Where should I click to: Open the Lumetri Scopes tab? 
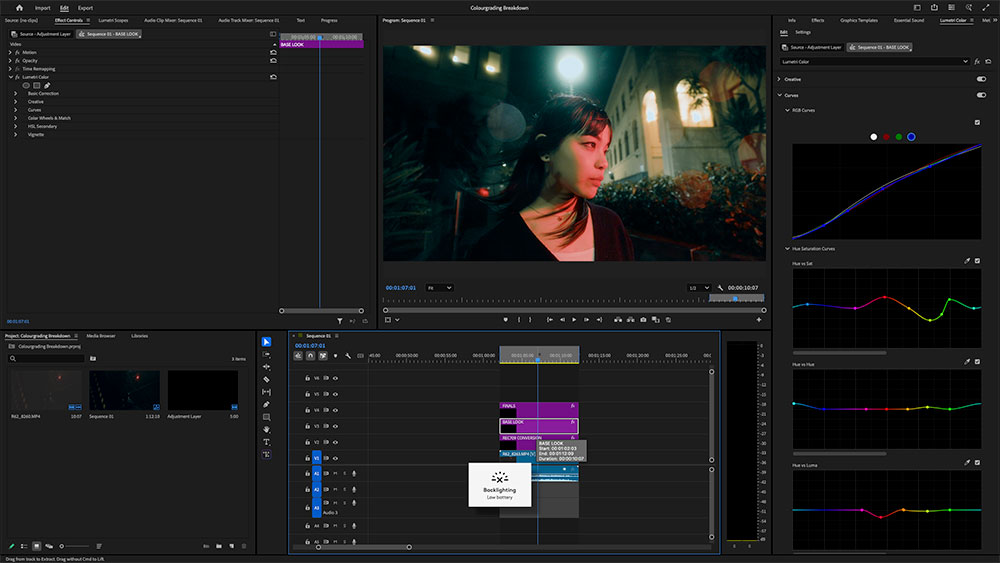113,20
